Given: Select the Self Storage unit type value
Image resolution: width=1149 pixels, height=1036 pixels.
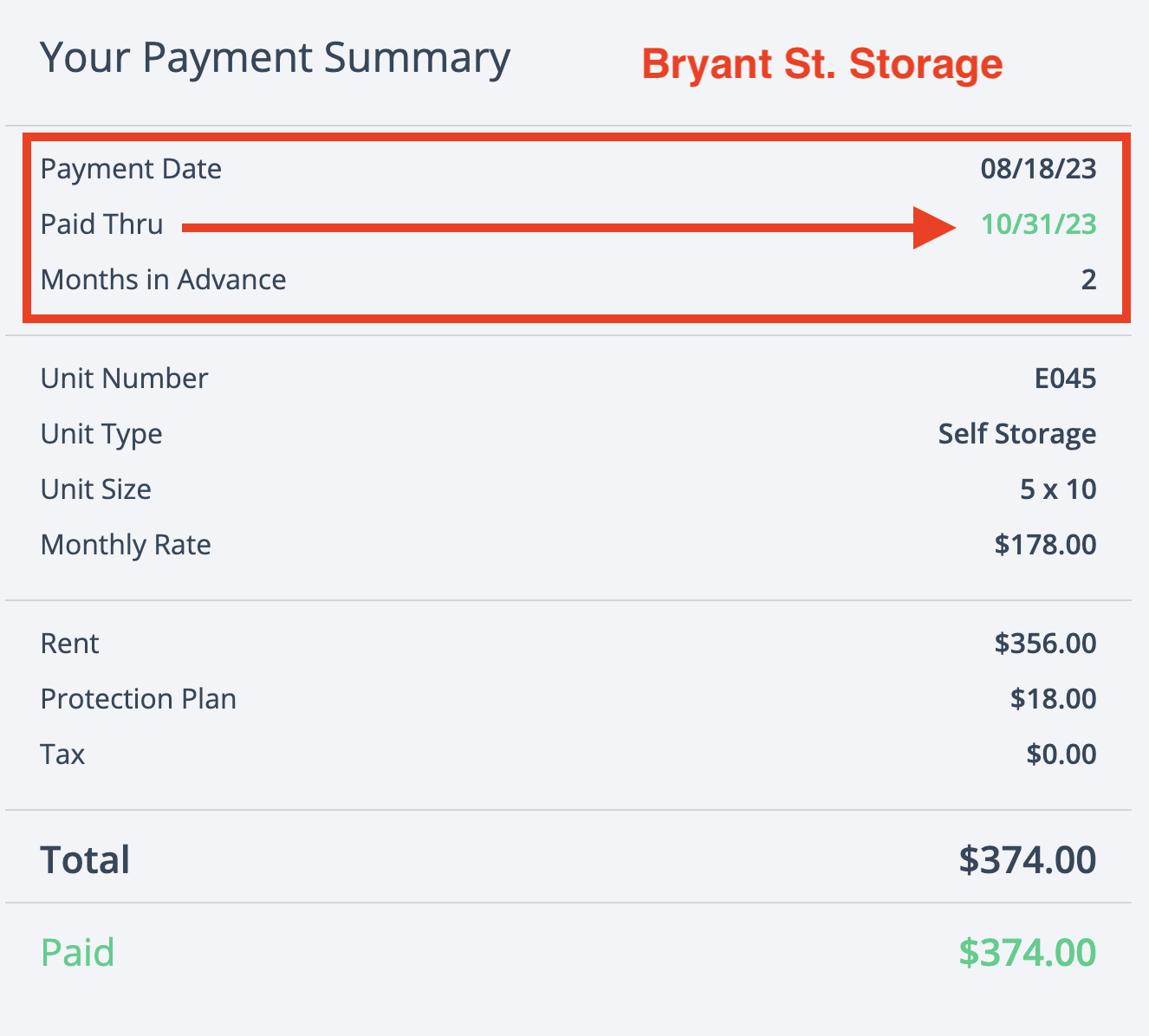Looking at the screenshot, I should [x=1016, y=434].
